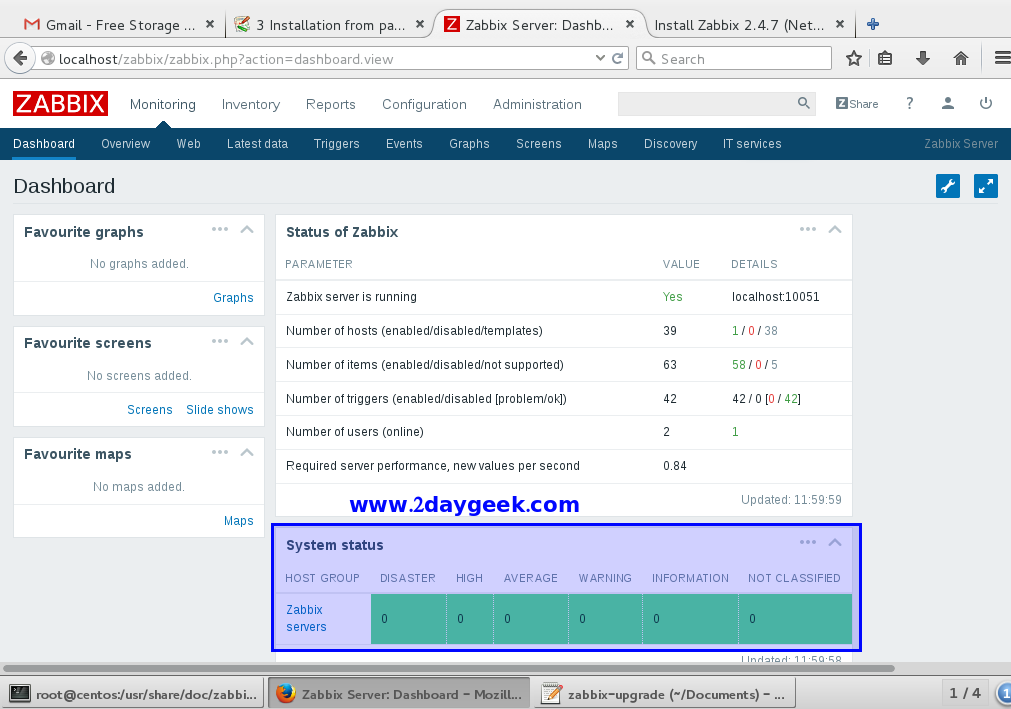
Task: Open Favourite graphs menu dots
Action: pos(220,229)
